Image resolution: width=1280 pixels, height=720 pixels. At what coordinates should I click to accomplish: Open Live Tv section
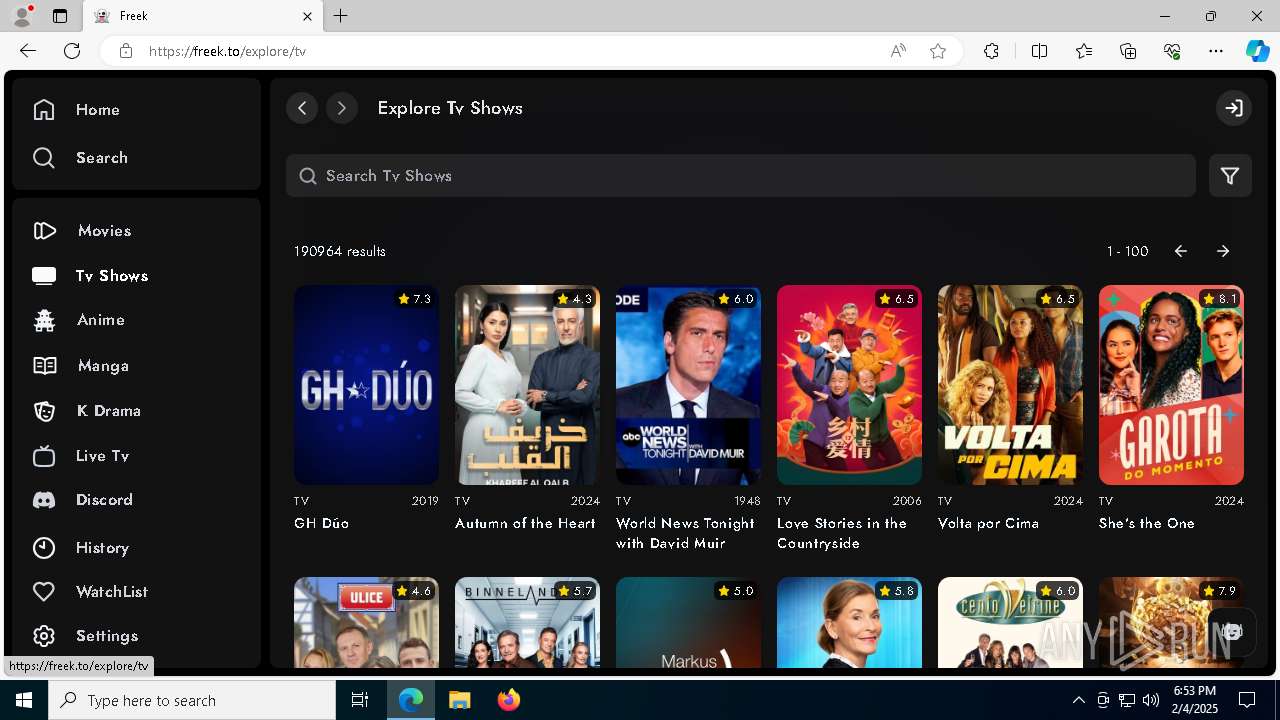click(x=80, y=456)
